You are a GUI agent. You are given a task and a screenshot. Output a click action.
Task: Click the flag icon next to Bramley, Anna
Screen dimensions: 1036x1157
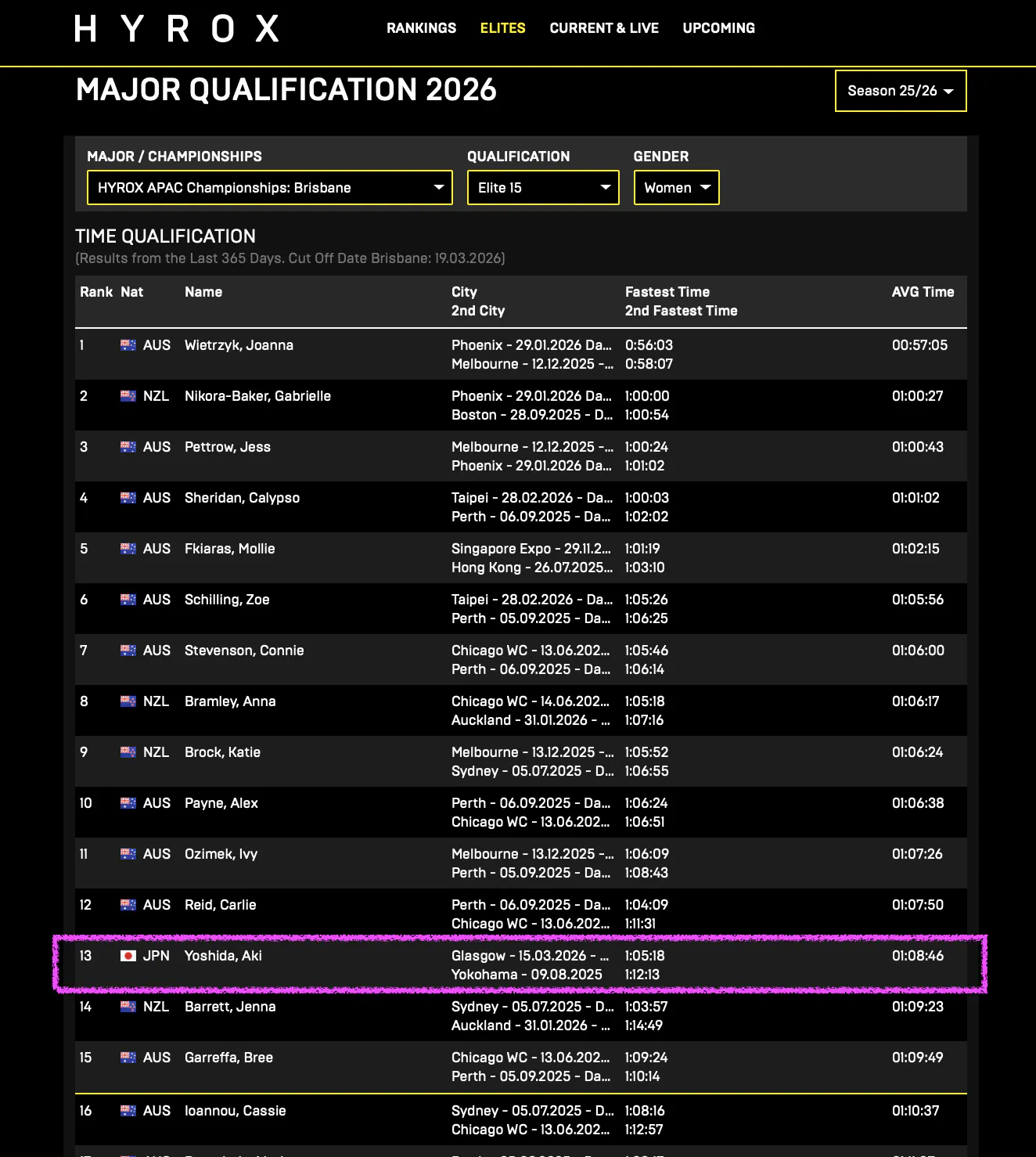[128, 701]
